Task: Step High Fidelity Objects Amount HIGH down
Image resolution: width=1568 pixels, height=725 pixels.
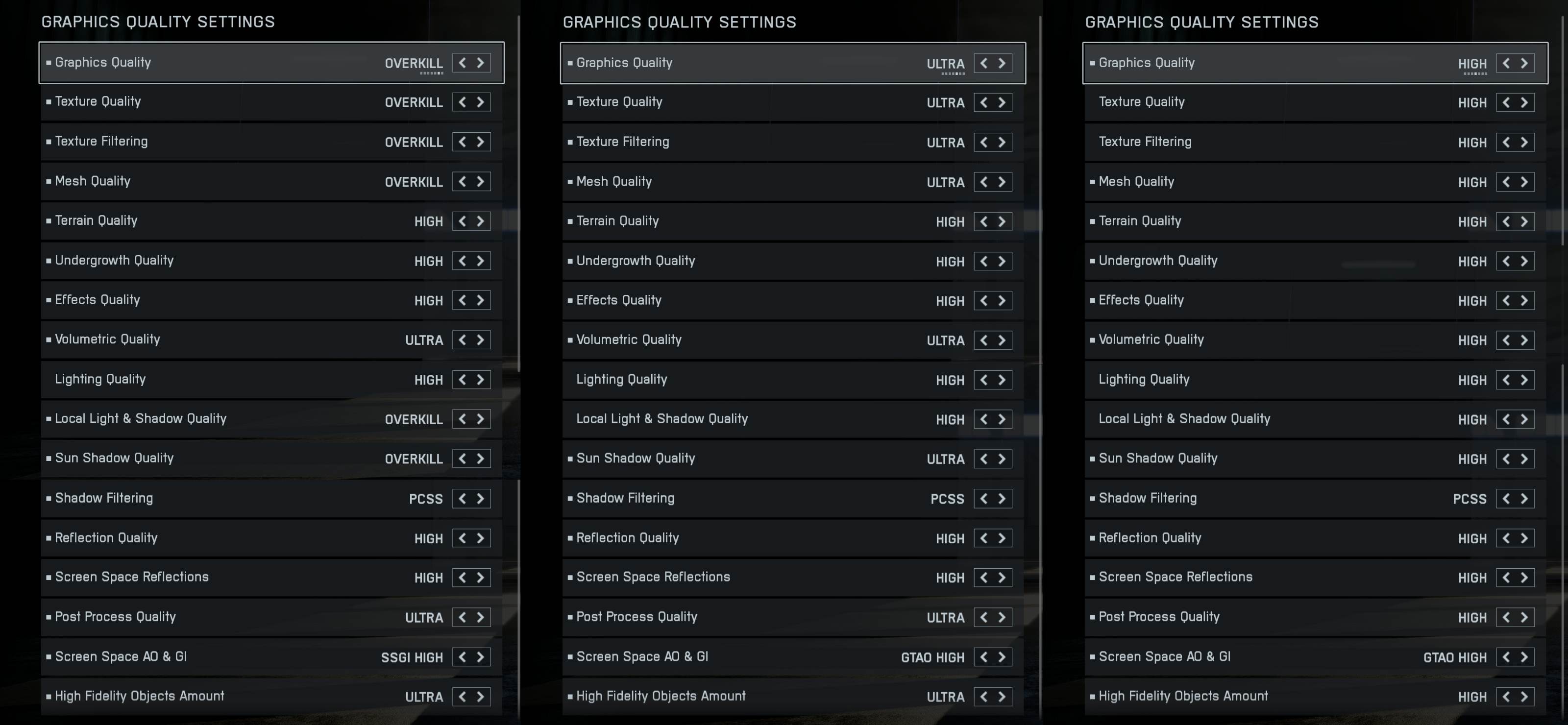Action: point(1506,697)
